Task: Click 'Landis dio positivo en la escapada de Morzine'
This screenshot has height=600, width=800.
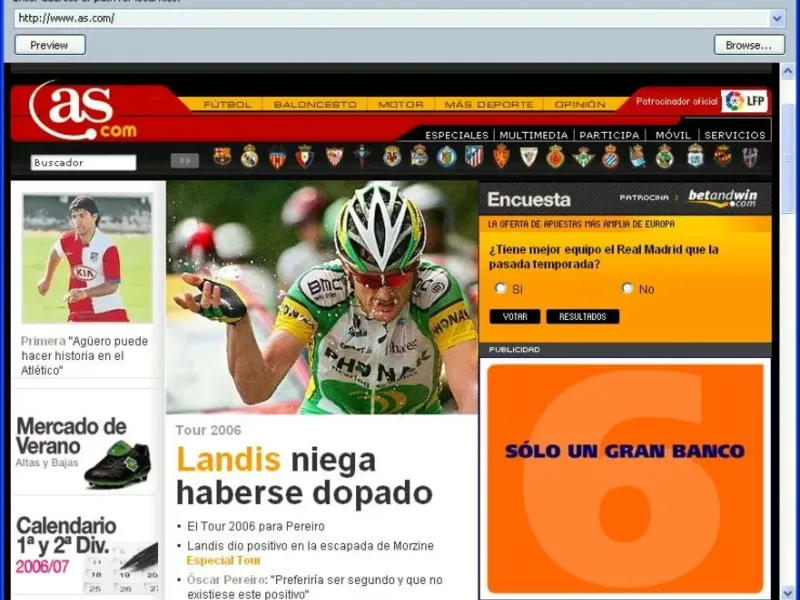Action: 310,545
